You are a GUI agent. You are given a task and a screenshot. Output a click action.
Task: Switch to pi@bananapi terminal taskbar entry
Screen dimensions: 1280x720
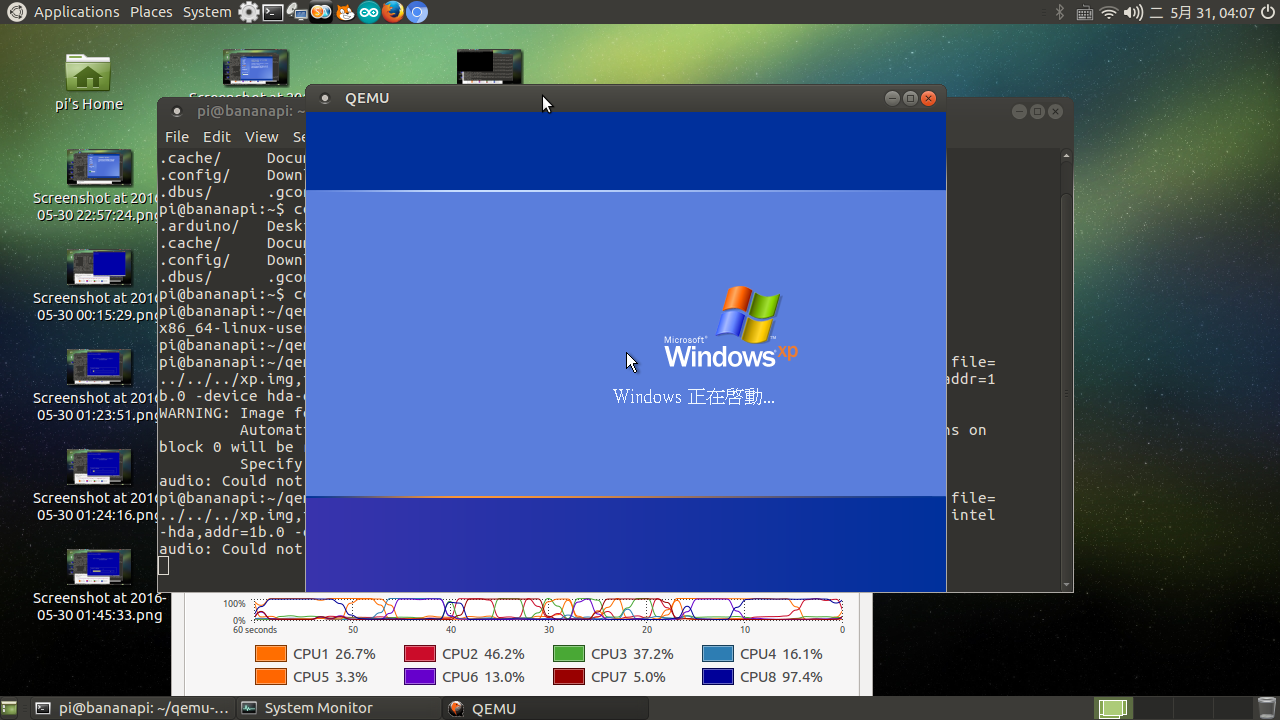click(133, 708)
